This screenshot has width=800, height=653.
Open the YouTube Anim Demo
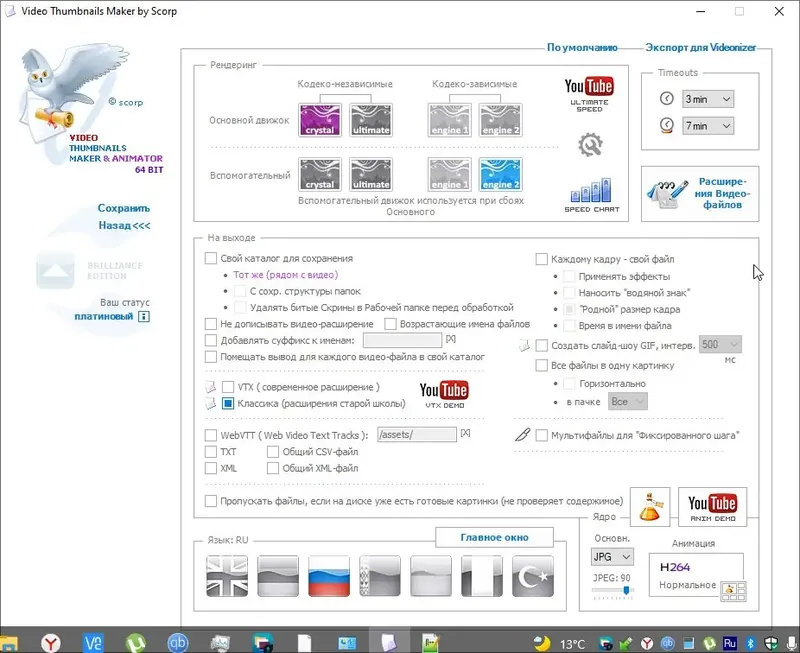[714, 506]
